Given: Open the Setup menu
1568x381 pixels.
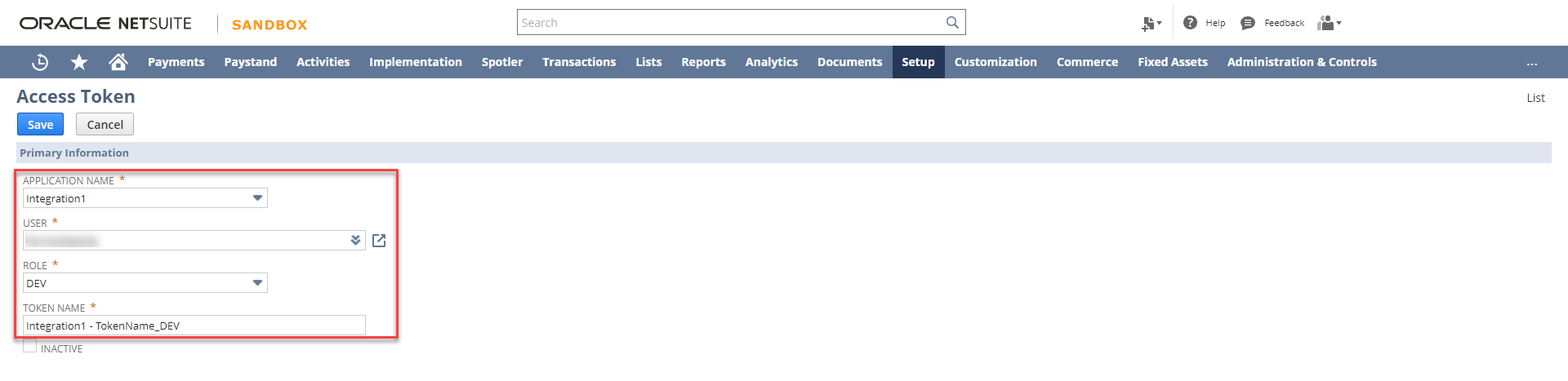Looking at the screenshot, I should pos(918,62).
